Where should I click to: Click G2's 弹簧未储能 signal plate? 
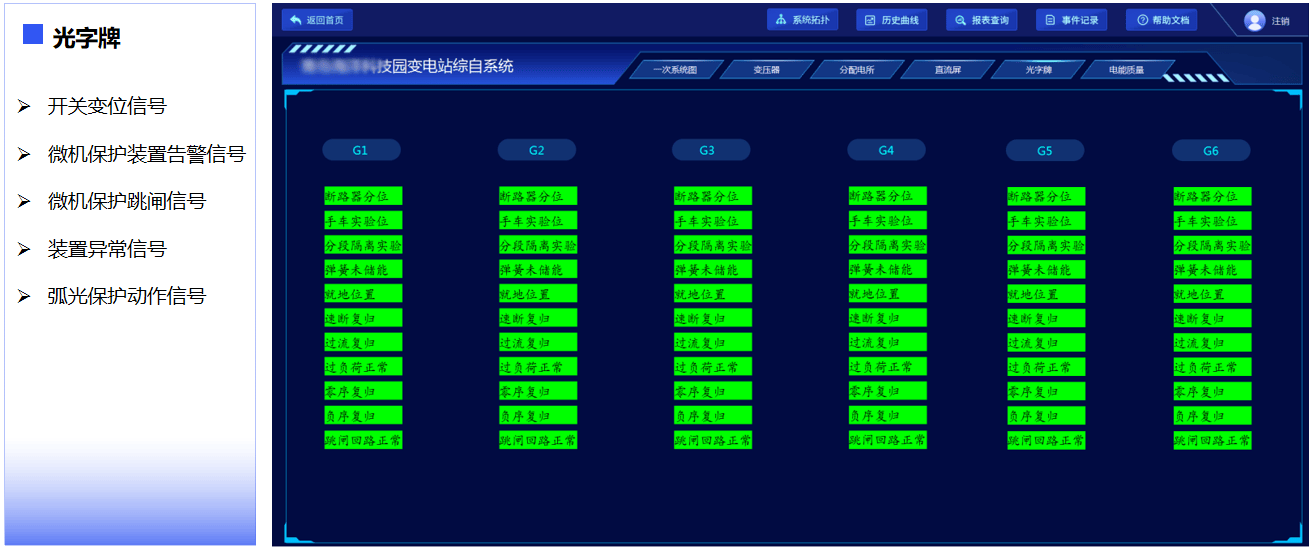[538, 269]
